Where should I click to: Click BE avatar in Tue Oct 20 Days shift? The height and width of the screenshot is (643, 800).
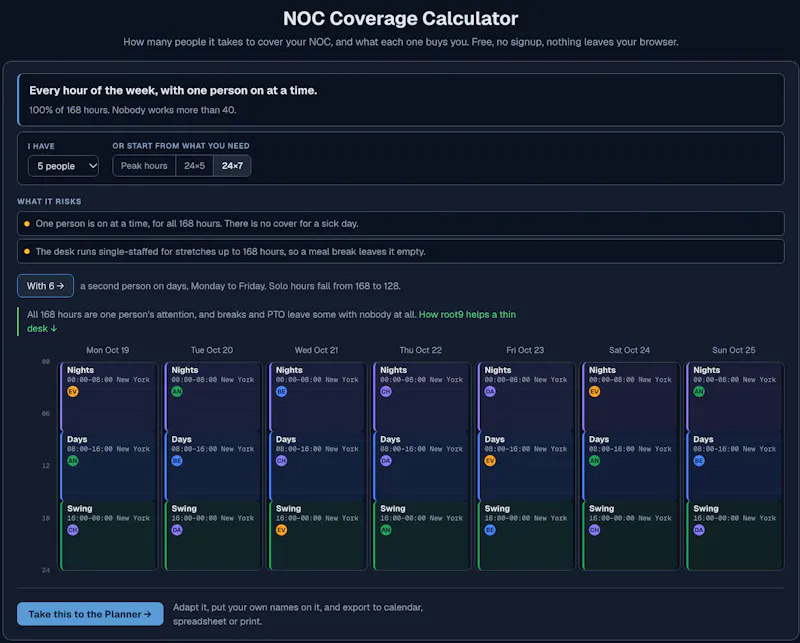pos(177,461)
